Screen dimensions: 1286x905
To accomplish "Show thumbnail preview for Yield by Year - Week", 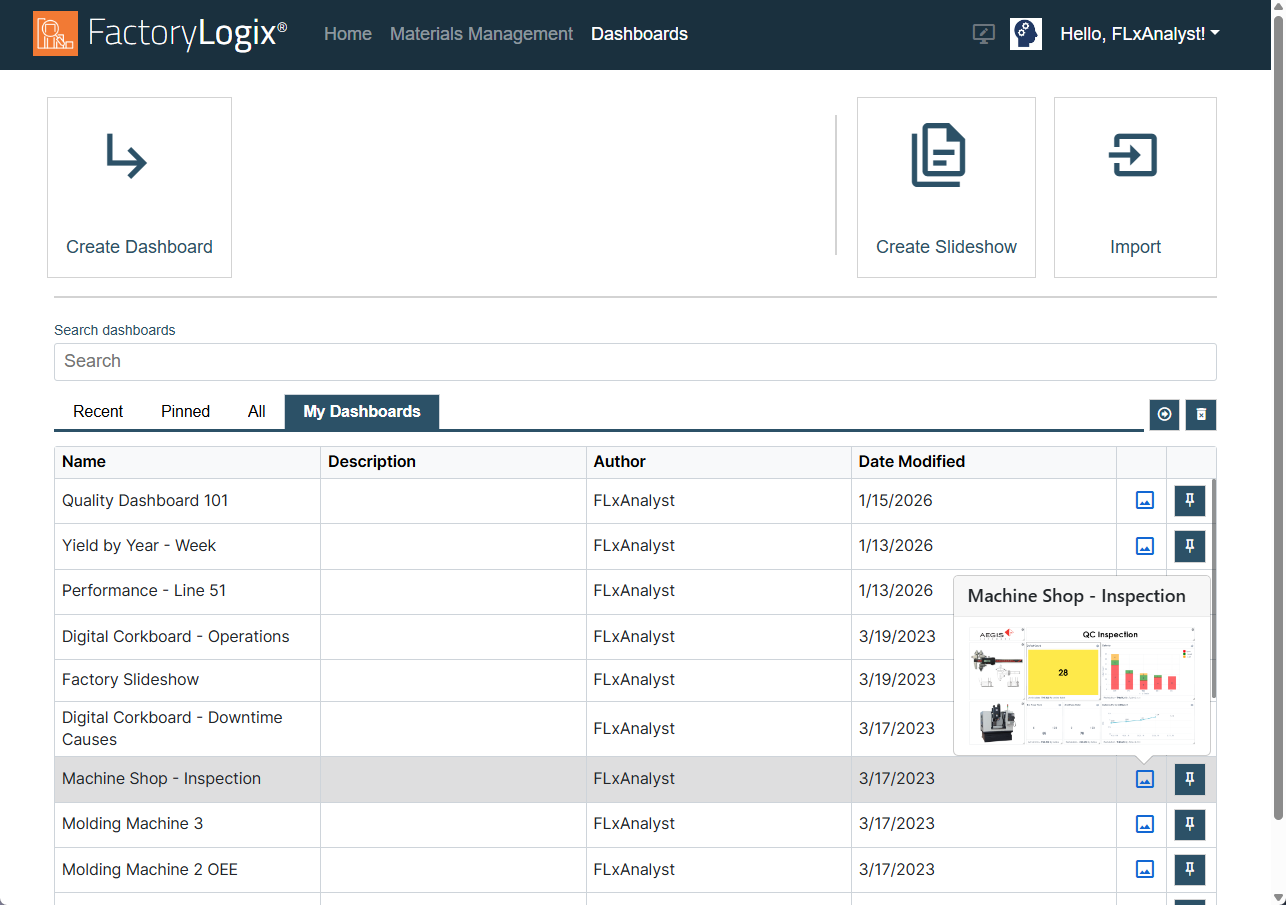I will [x=1145, y=546].
